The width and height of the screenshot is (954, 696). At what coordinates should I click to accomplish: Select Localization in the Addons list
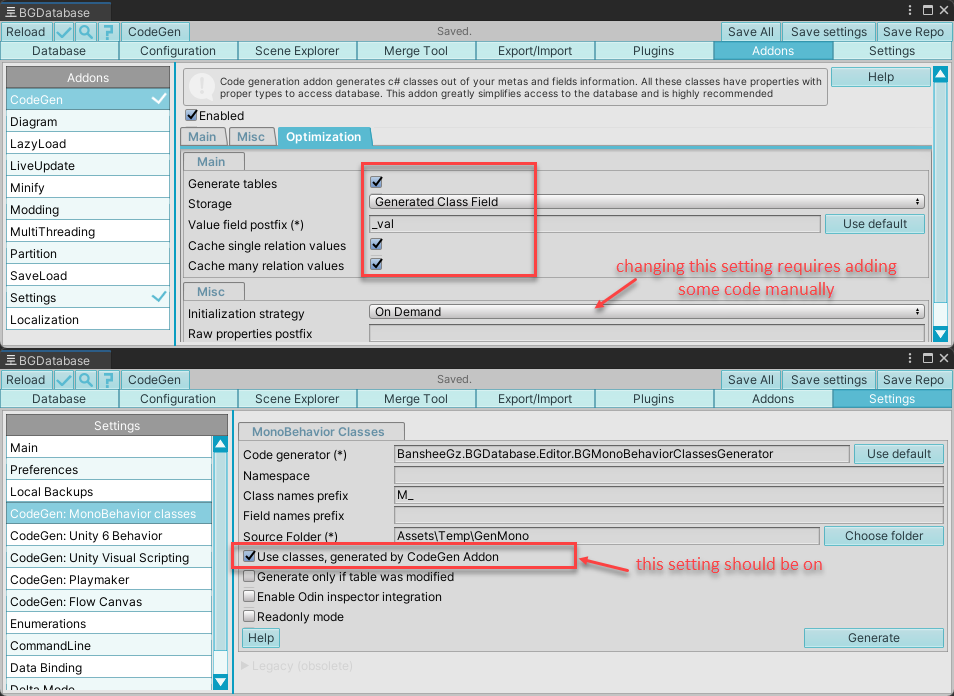point(88,319)
